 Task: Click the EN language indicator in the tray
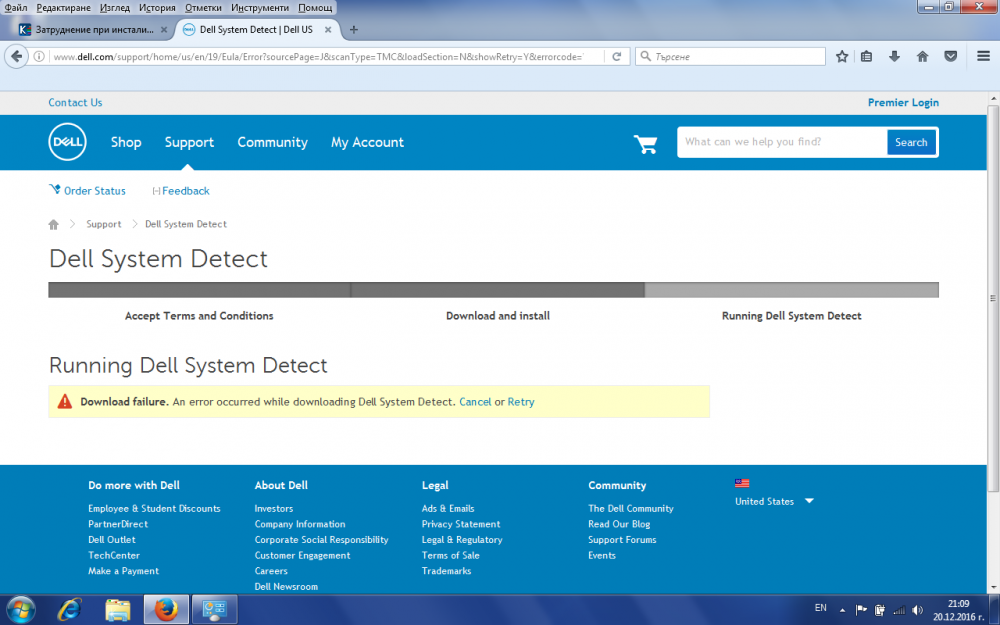coord(821,608)
